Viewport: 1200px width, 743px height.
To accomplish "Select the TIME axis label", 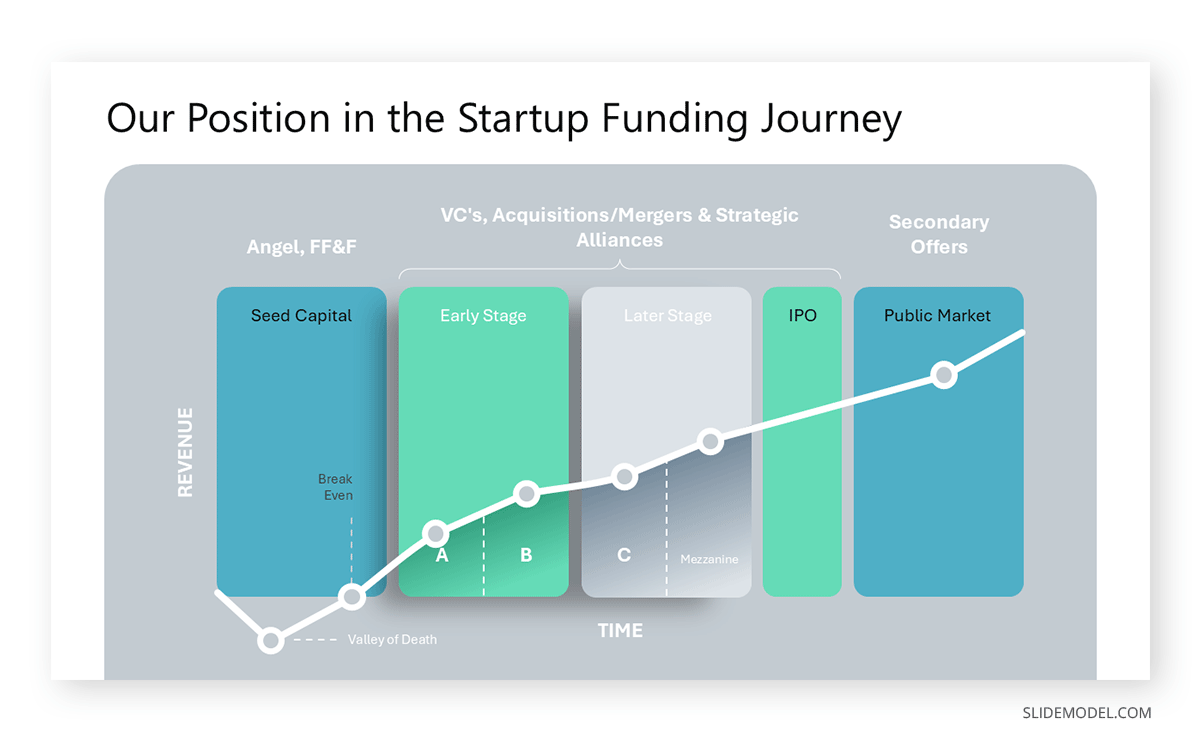I will 620,631.
